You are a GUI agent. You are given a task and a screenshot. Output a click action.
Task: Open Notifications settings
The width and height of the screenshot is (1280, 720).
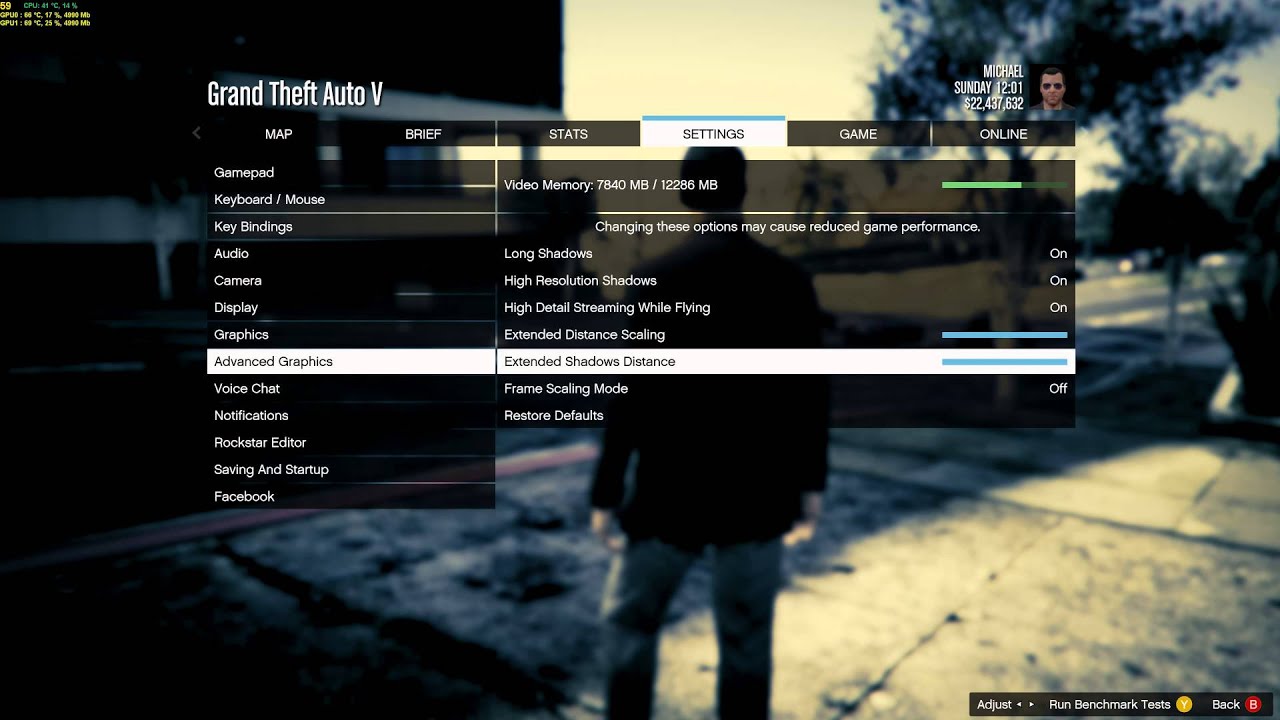tap(351, 416)
